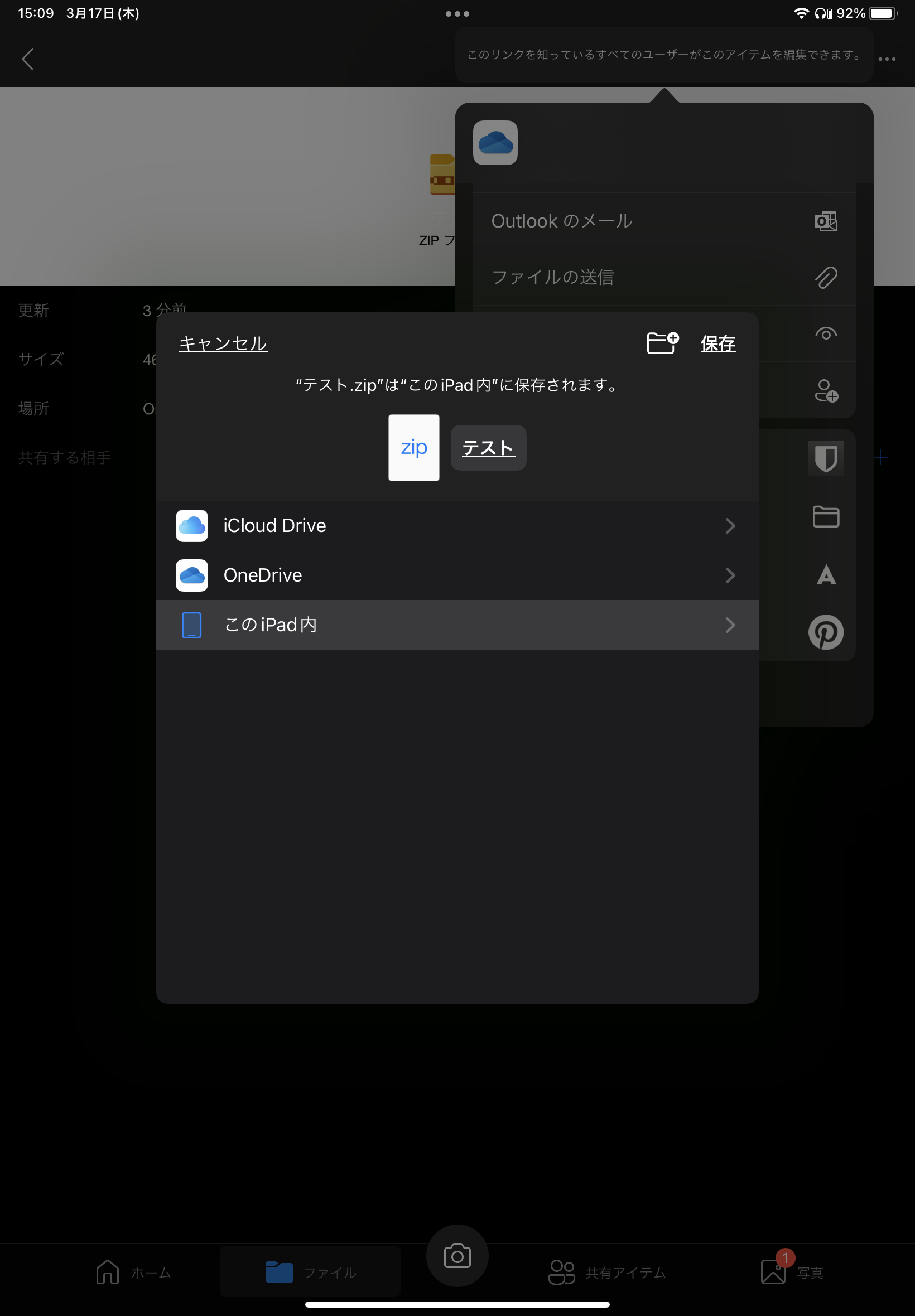Tap the camera scan button

pyautogui.click(x=458, y=1256)
